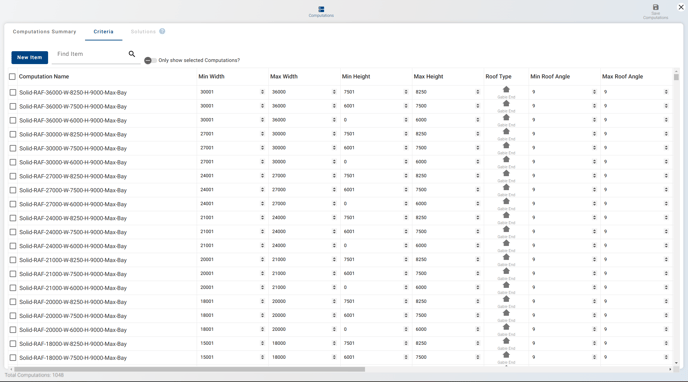This screenshot has height=382, width=688.
Task: Adjust Max Height stepper for Solid-RAF-21000-W-7500-H-9000-Max-Bay
Action: pos(477,274)
